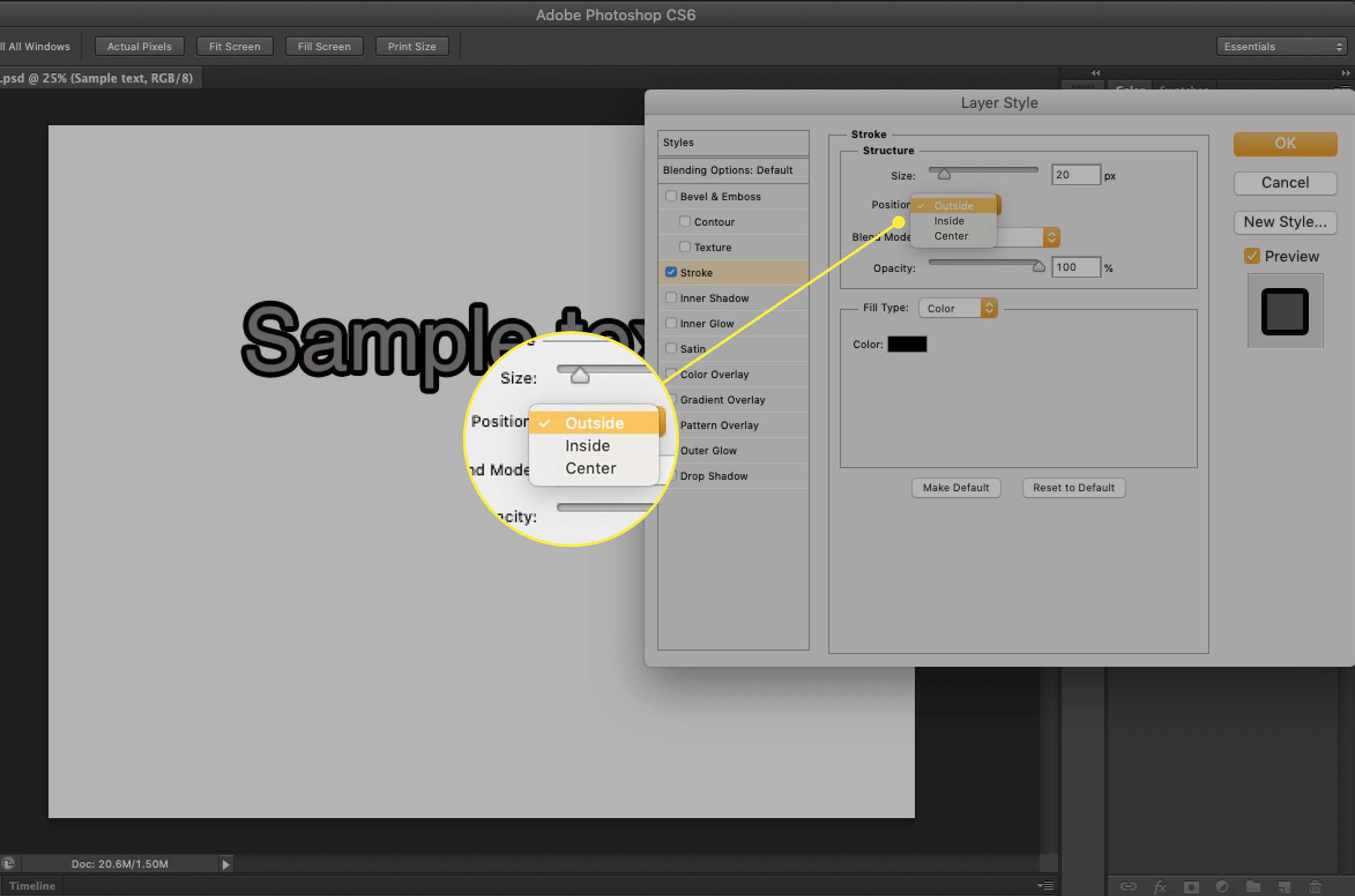Click the stroke Size input field
Screen dimensions: 1355x896
pyautogui.click(x=1076, y=175)
